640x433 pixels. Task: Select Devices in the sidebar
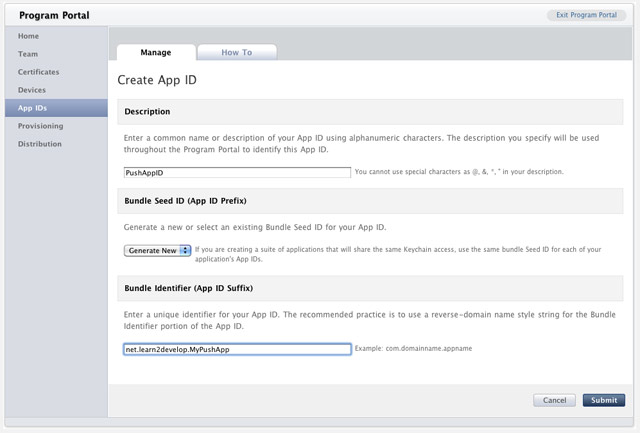[x=32, y=90]
